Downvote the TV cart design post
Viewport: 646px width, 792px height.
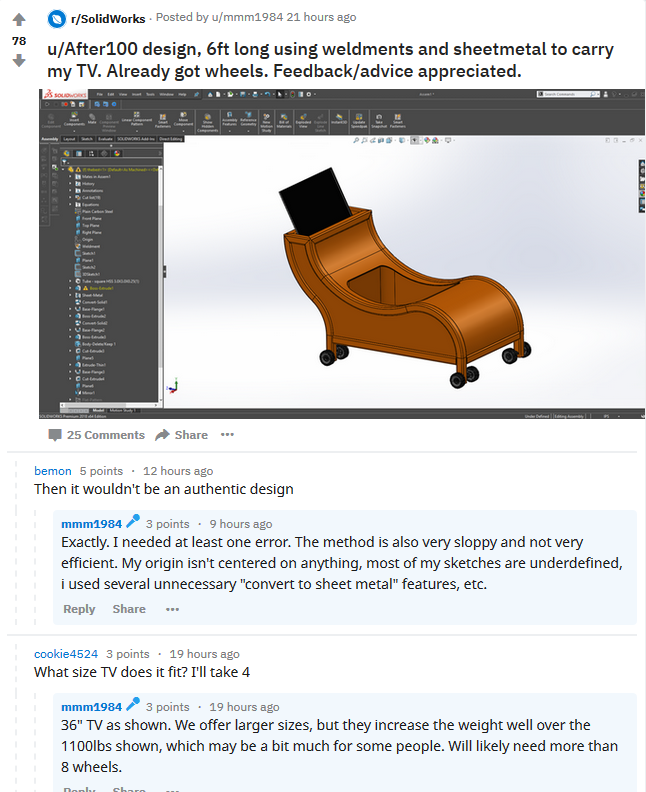click(18, 61)
